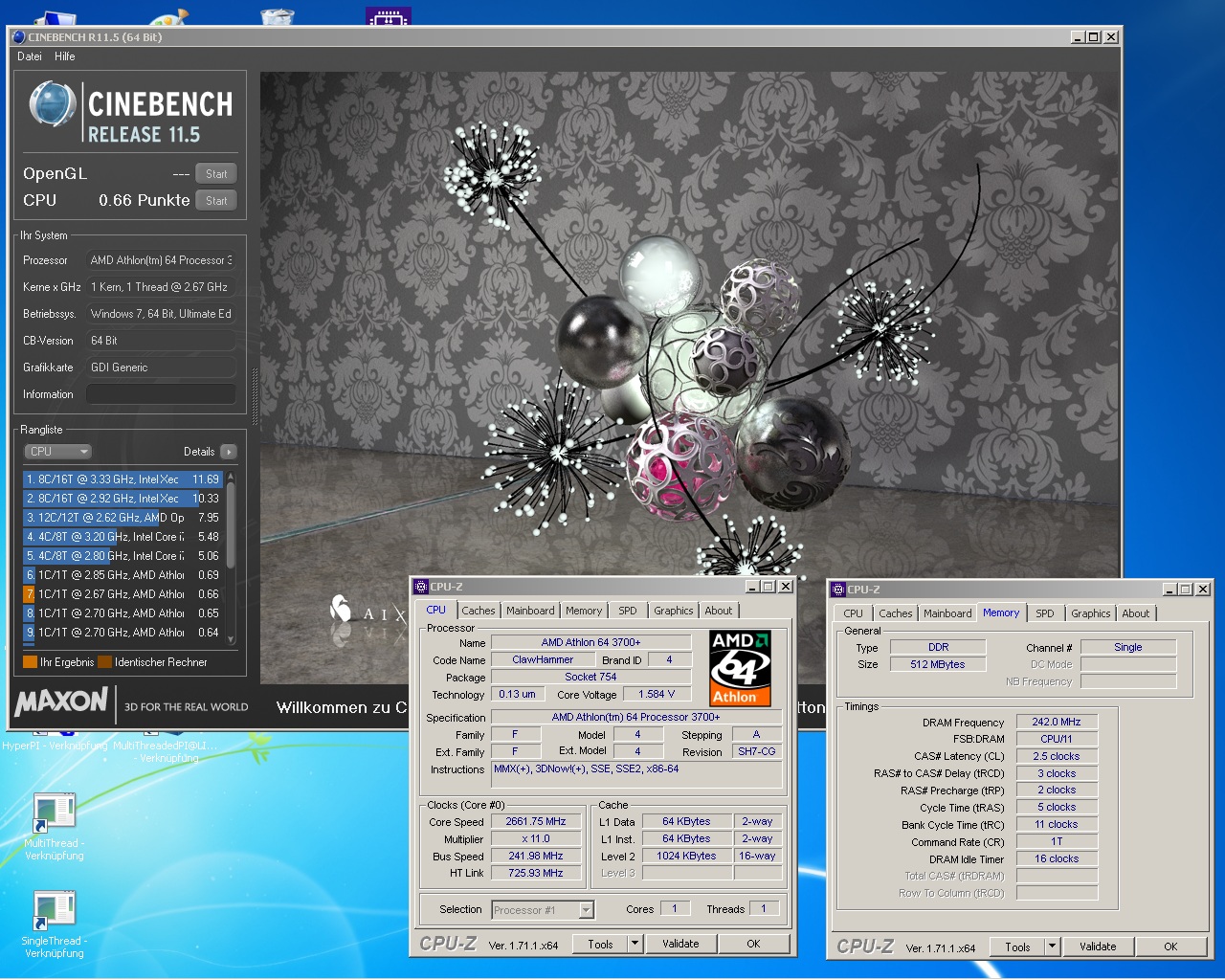Screen dimensions: 1225x980
Task: Switch to CPU tab in left CPU-Z
Action: point(436,610)
